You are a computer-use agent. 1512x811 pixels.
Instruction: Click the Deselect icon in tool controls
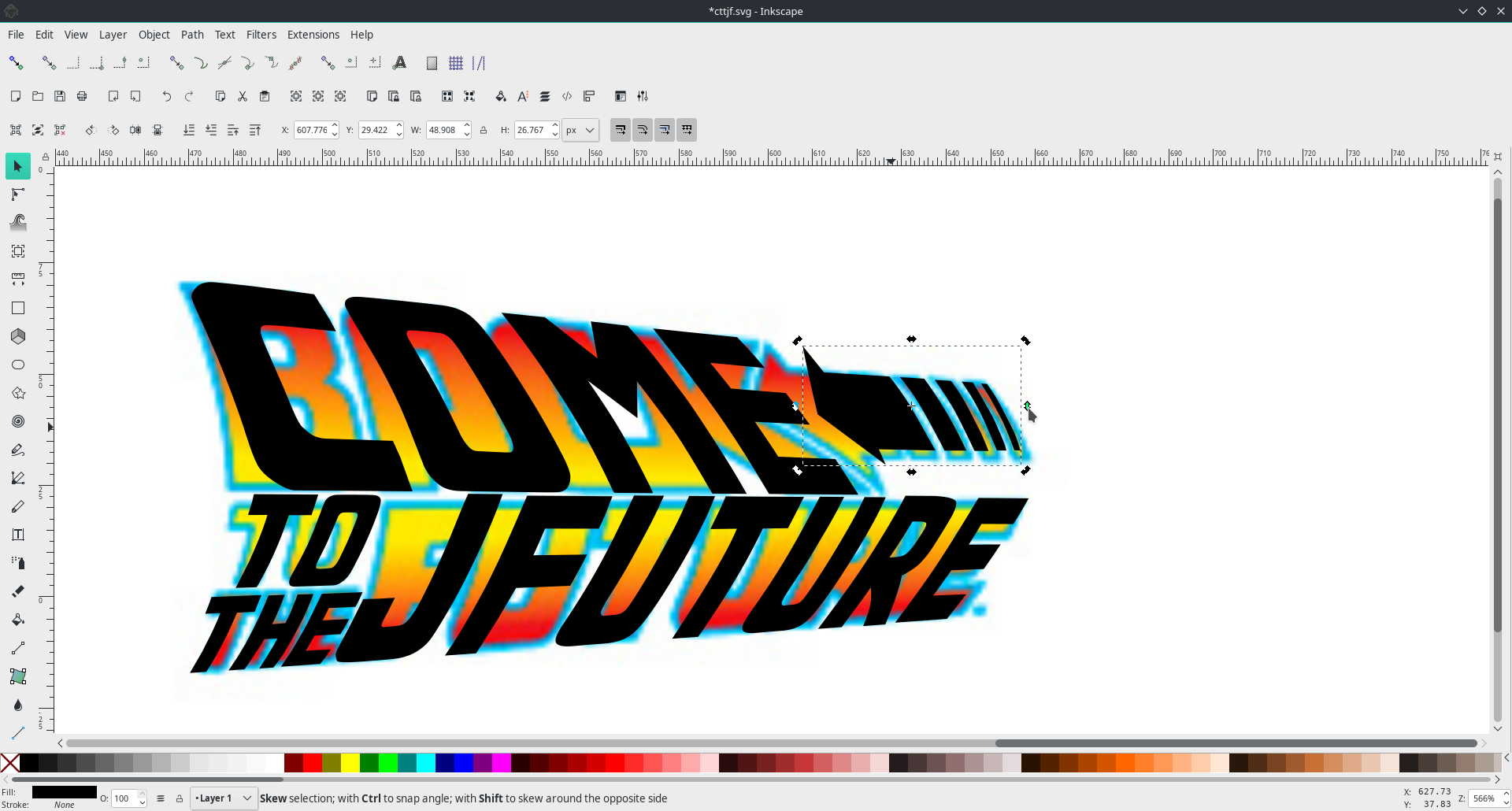pyautogui.click(x=60, y=130)
